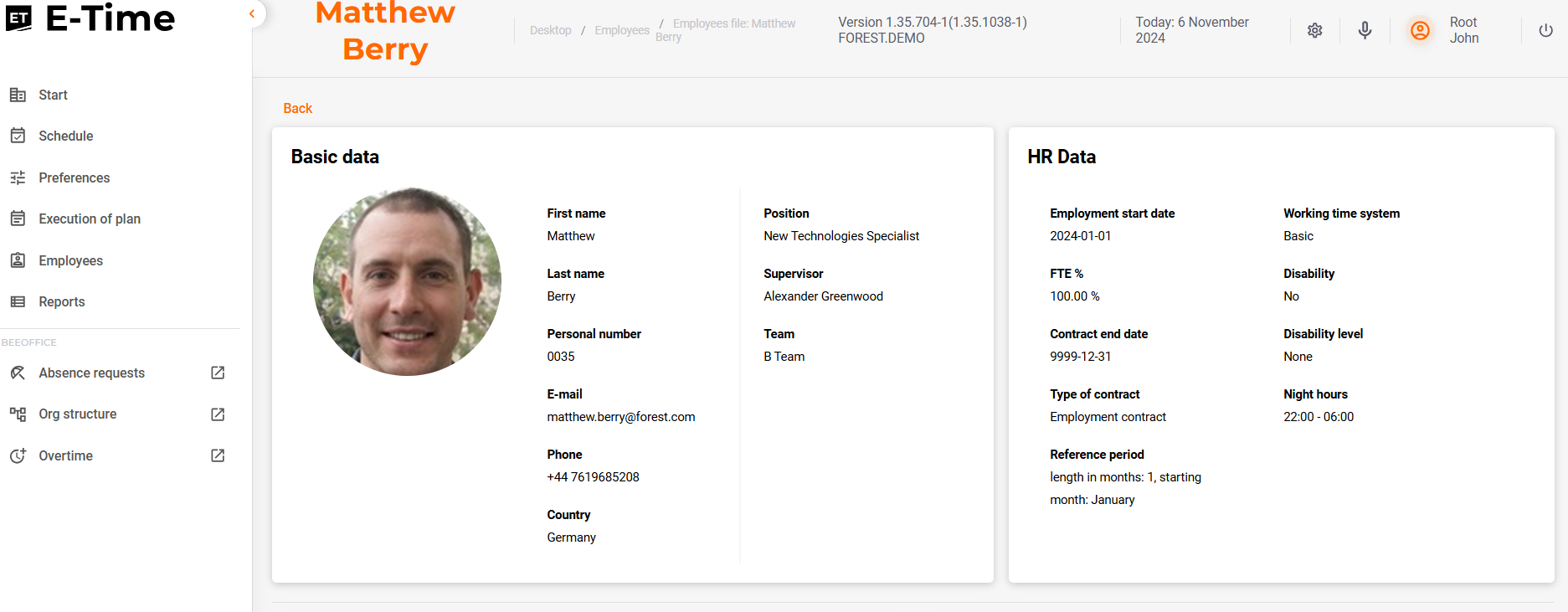
Task: Open Overtime link
Action: (65, 455)
